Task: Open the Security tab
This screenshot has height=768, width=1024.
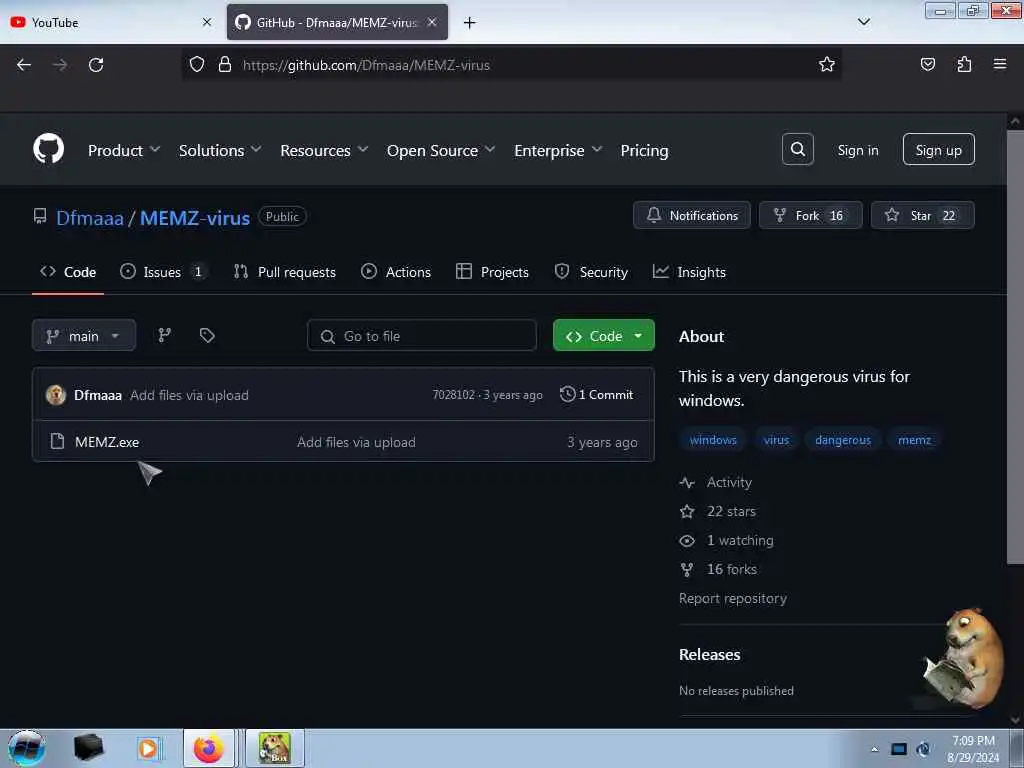Action: (590, 272)
